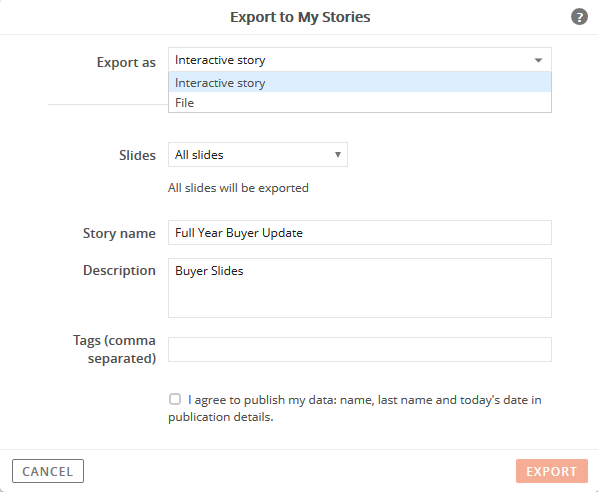Open help via the question mark icon
This screenshot has width=598, height=492.
[x=579, y=17]
